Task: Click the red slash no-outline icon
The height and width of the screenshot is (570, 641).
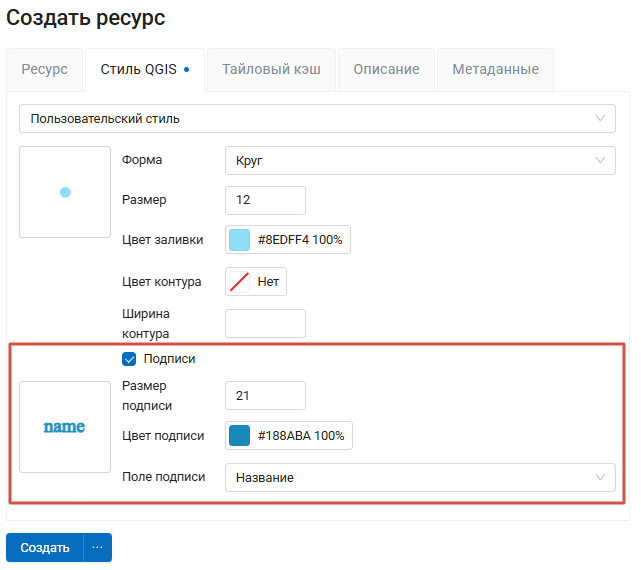Action: [x=239, y=282]
